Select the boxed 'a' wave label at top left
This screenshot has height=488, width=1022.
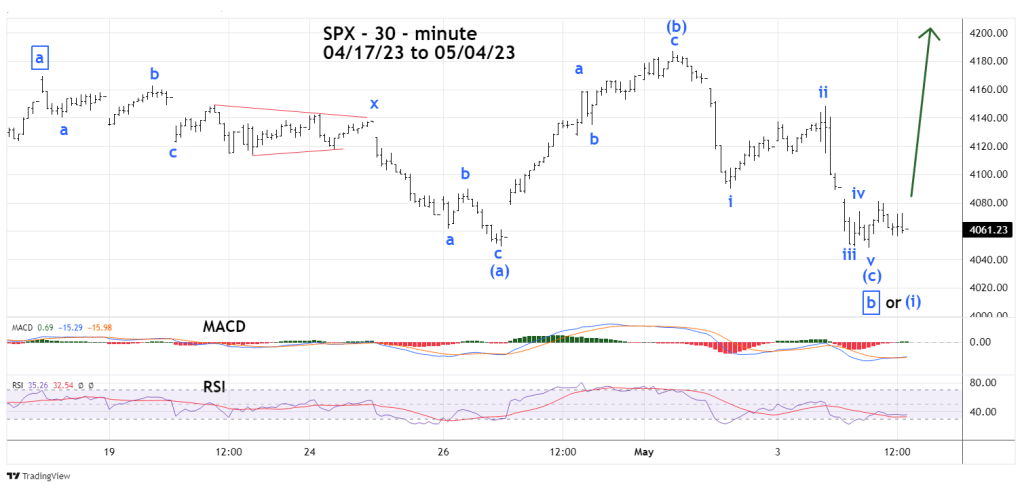click(40, 59)
